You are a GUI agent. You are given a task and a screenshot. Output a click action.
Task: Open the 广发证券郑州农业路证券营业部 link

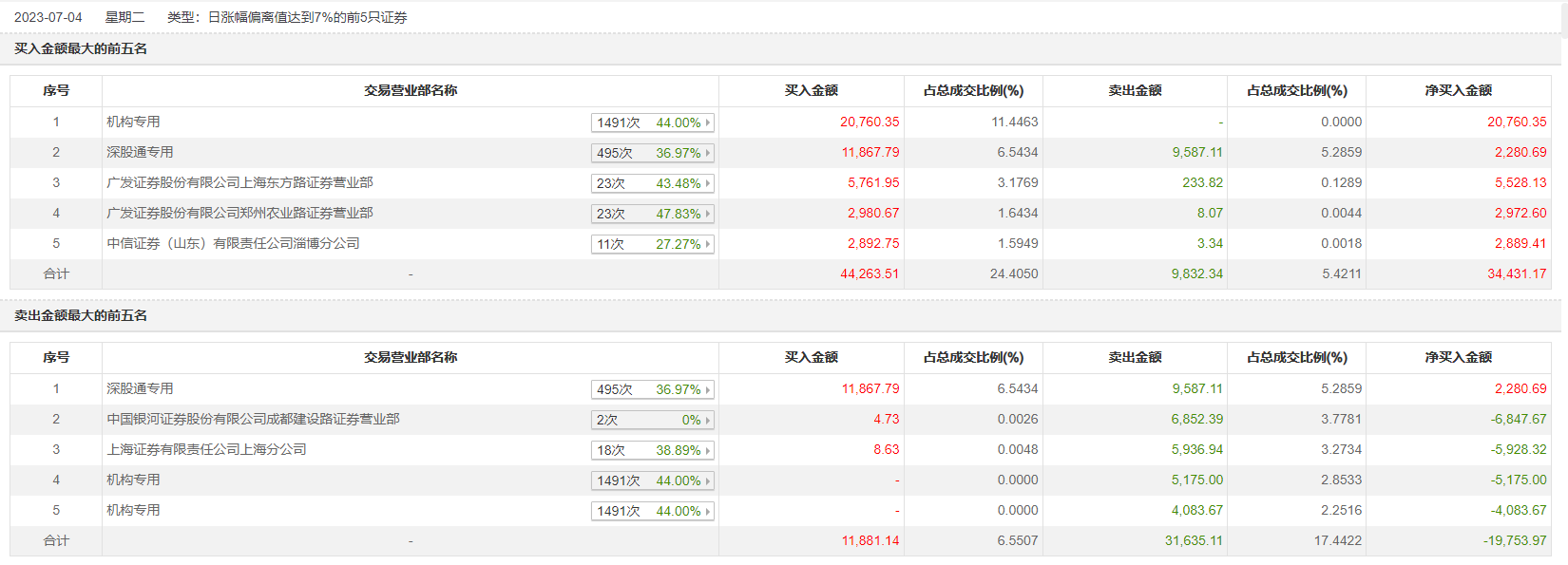coord(239,214)
